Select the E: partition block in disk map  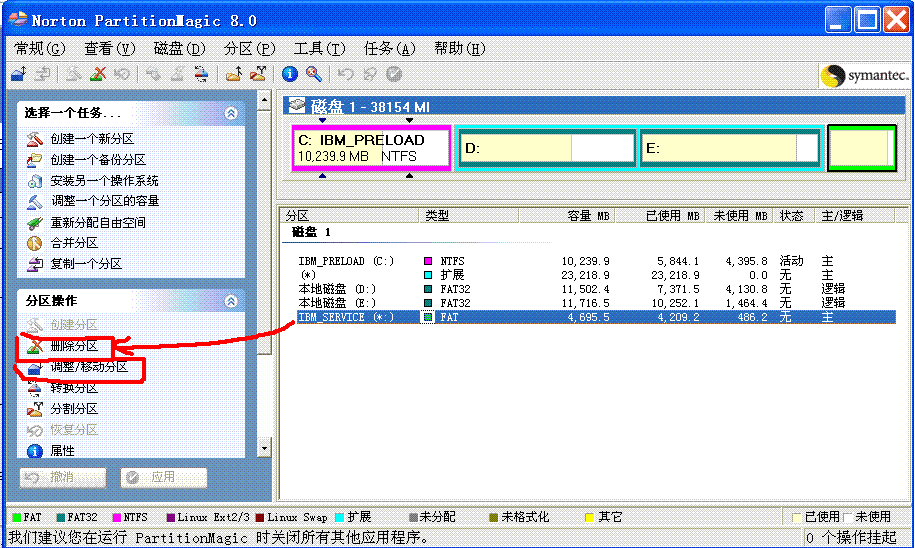pyautogui.click(x=731, y=148)
